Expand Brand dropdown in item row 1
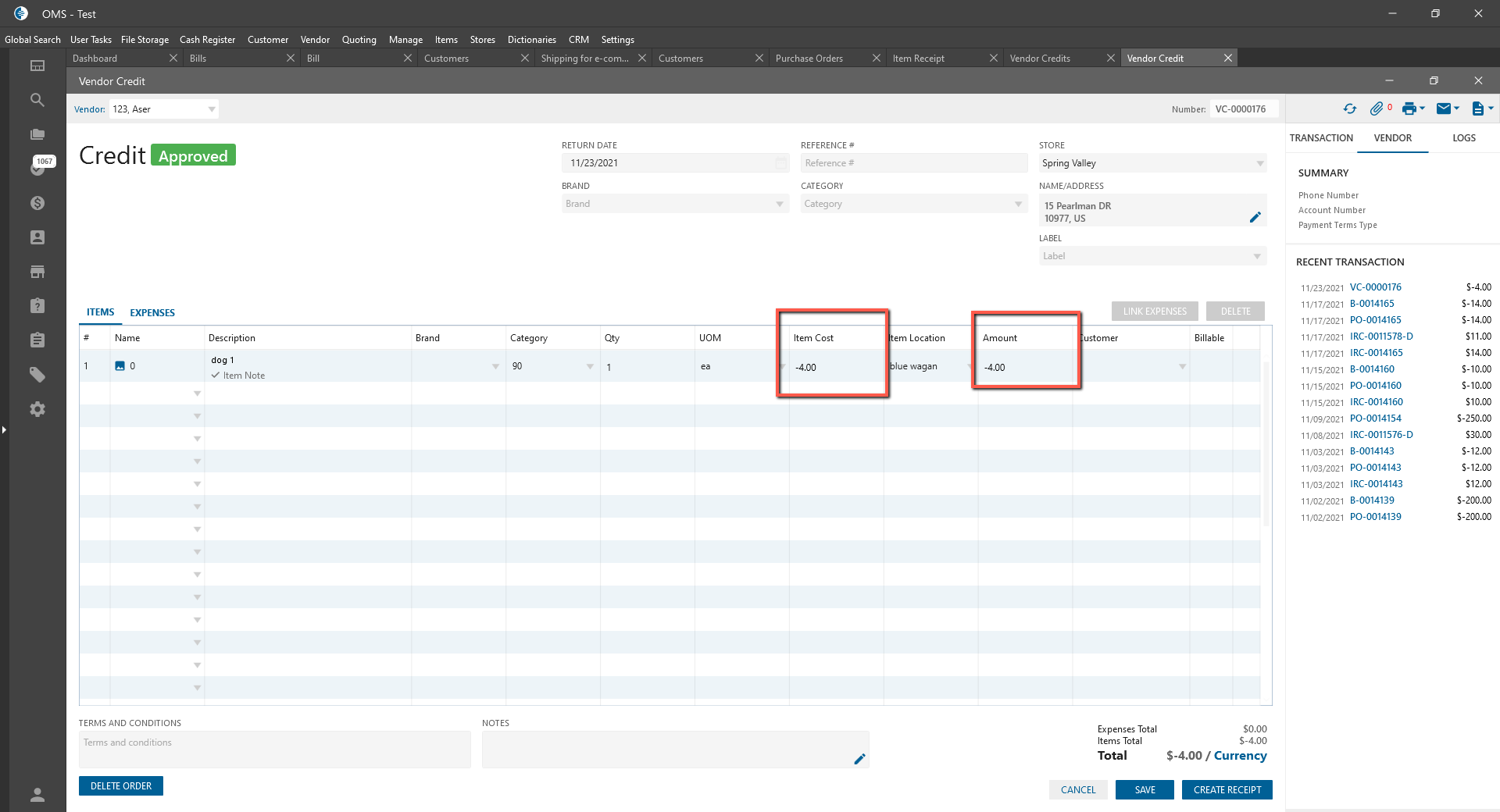1500x812 pixels. 495,367
